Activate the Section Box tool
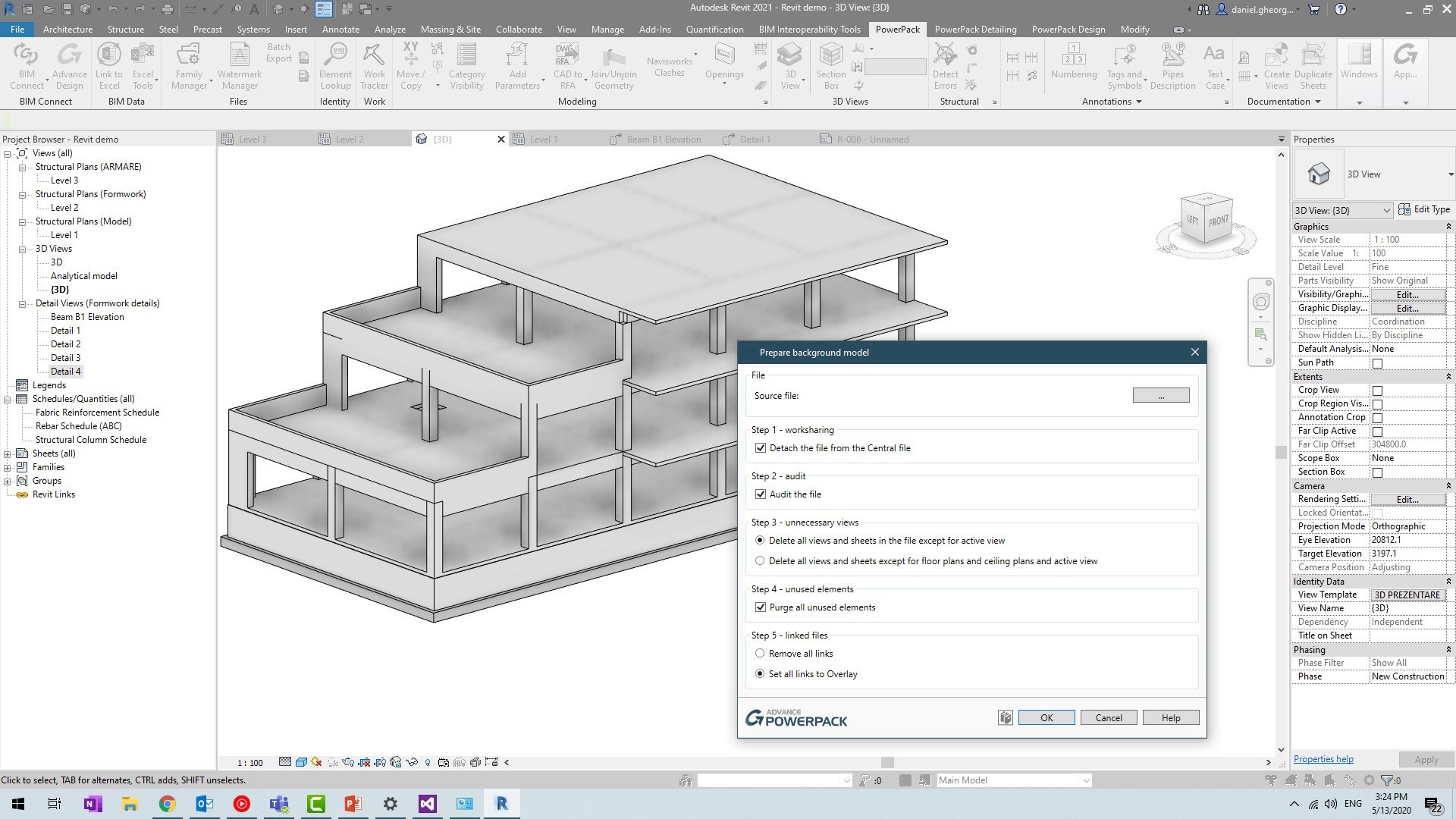 [x=830, y=67]
